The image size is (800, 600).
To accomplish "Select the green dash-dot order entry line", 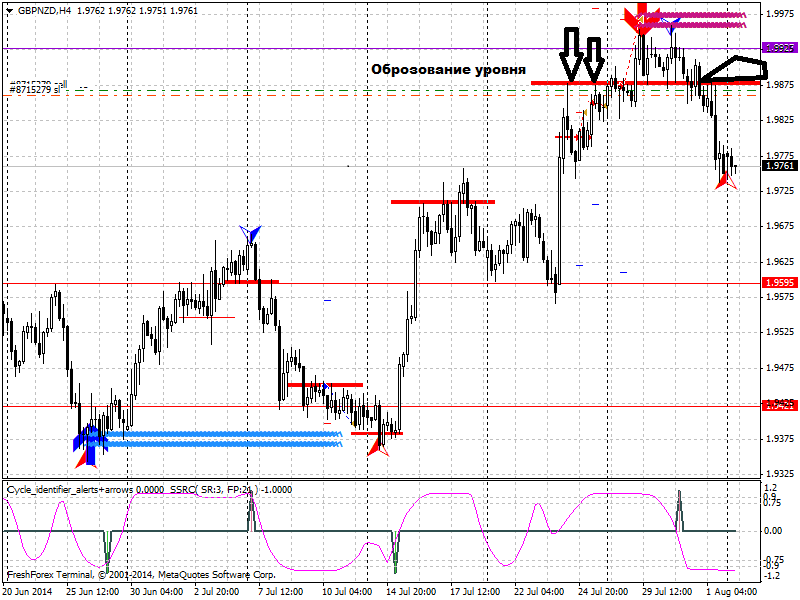I will pos(383,91).
